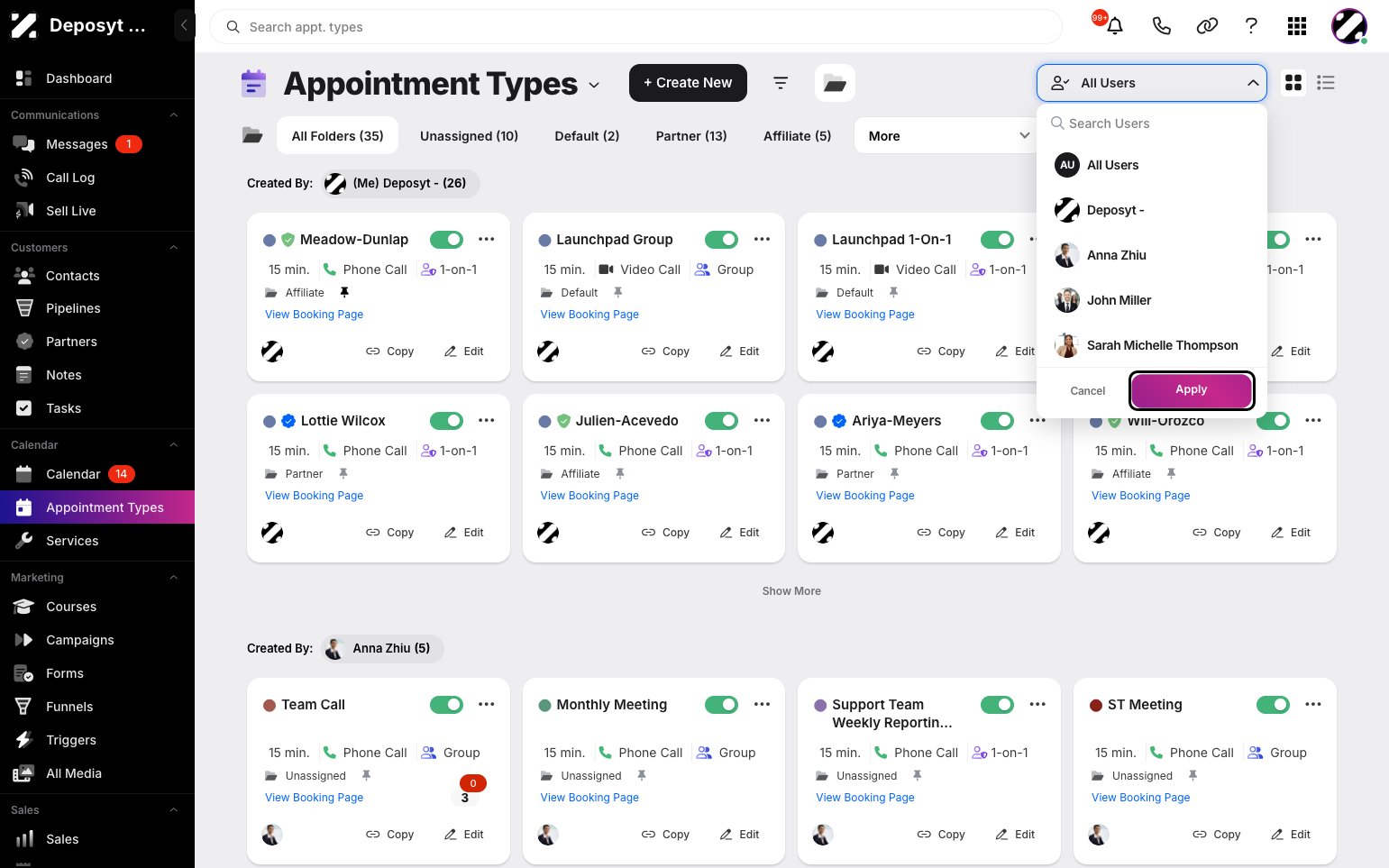Screen dimensions: 1389x868
Task: Click the filter icon beside Create New
Action: [781, 83]
